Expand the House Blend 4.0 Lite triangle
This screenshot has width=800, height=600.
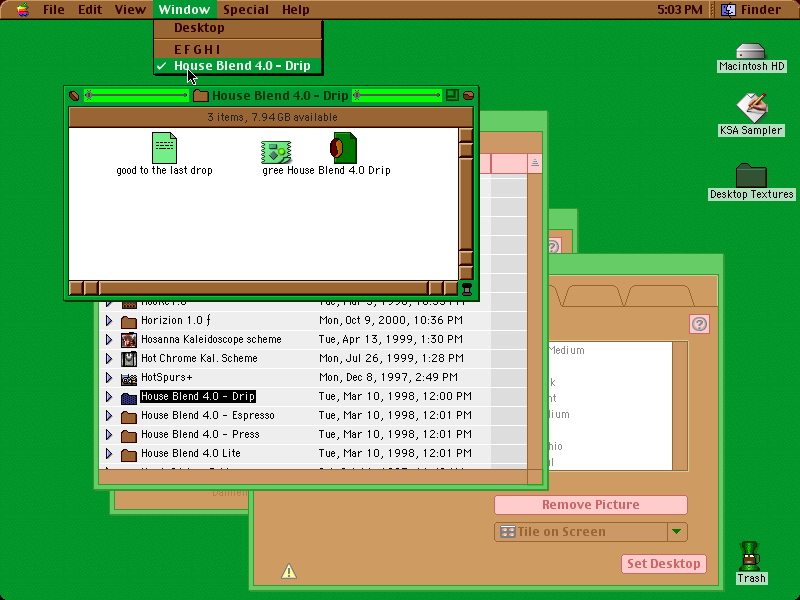[109, 453]
